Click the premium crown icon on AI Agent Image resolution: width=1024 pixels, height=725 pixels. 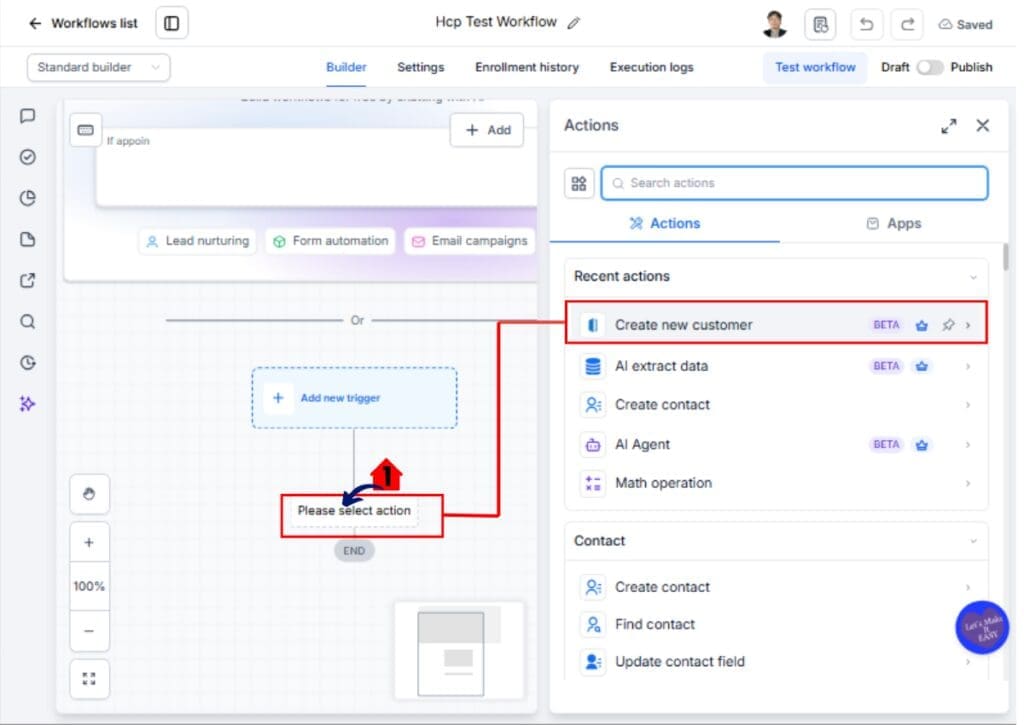click(921, 445)
